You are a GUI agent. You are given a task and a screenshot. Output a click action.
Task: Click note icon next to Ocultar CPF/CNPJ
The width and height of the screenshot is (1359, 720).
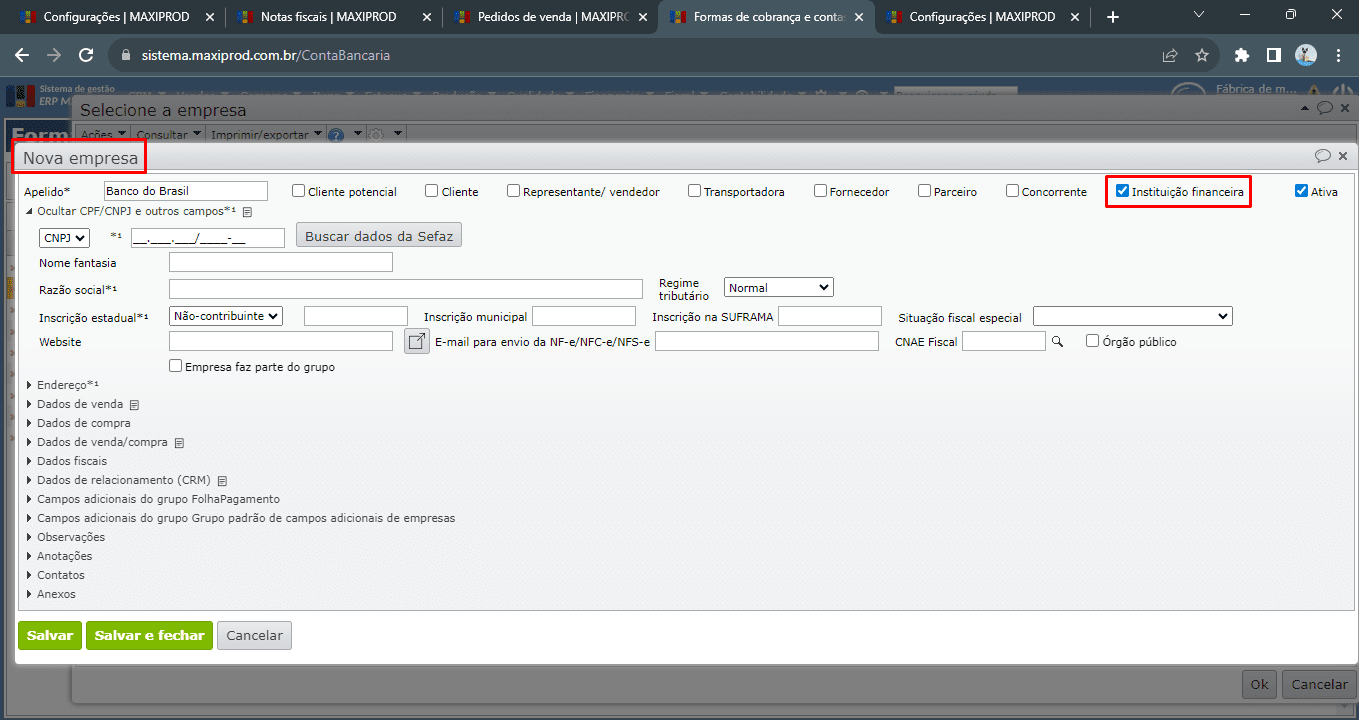click(248, 212)
